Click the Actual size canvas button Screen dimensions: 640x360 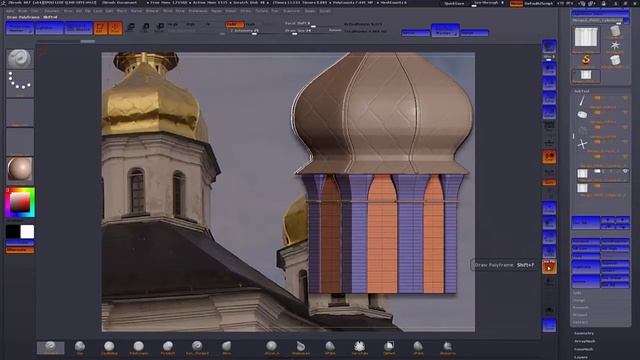click(x=549, y=98)
